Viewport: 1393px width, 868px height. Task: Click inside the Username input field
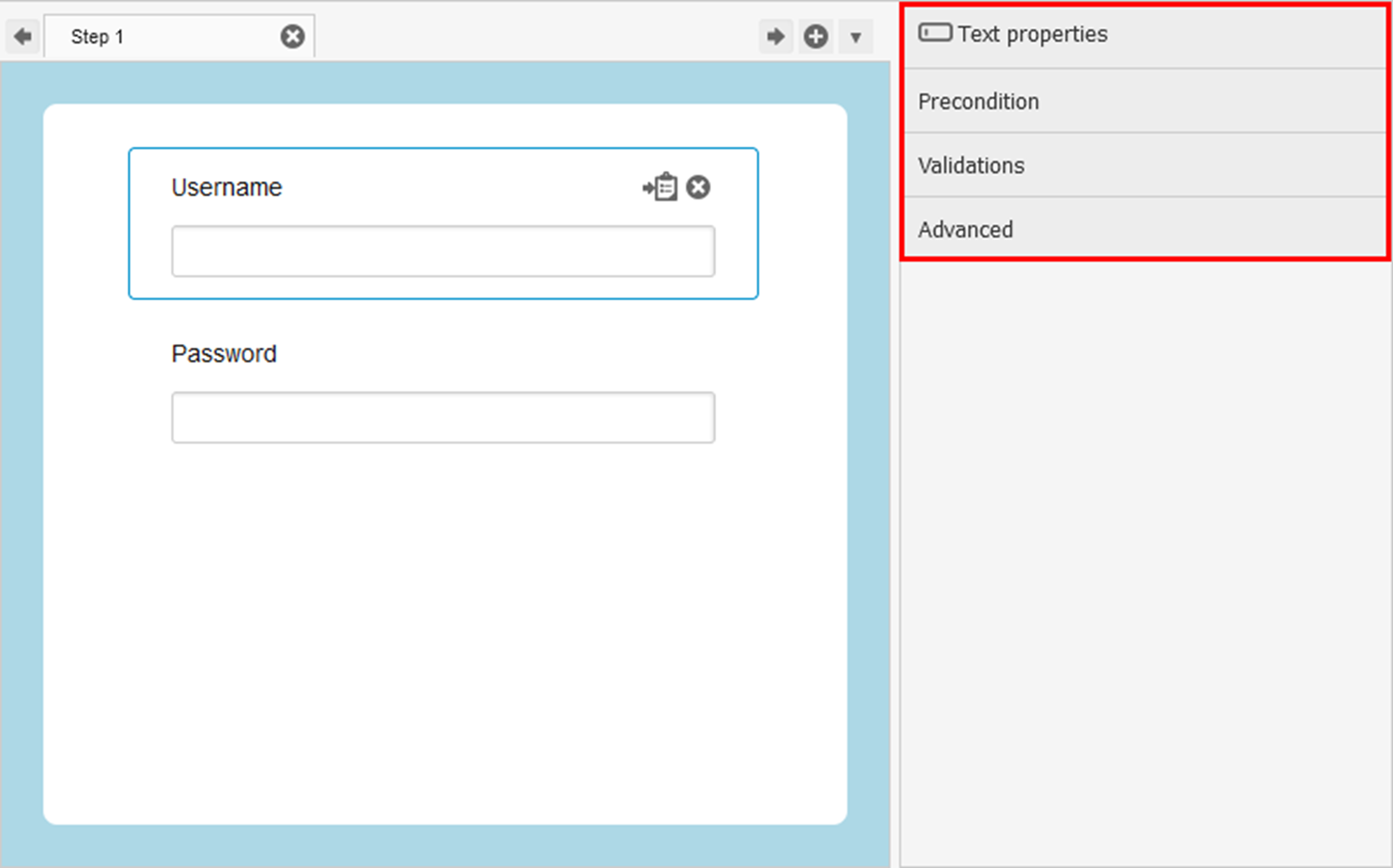443,251
